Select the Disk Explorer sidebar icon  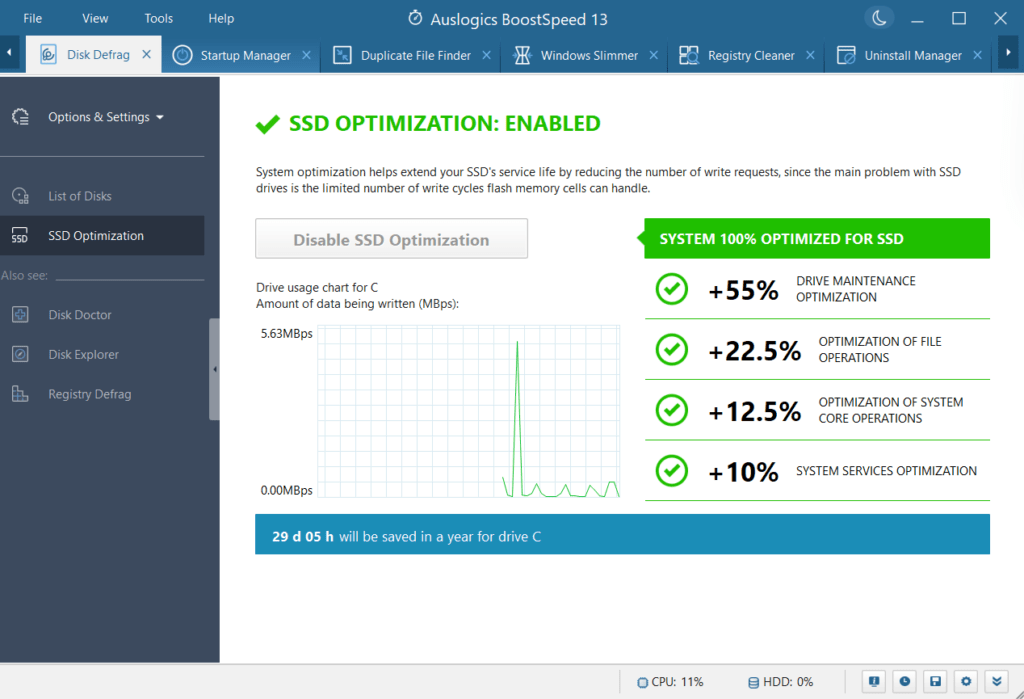(21, 354)
